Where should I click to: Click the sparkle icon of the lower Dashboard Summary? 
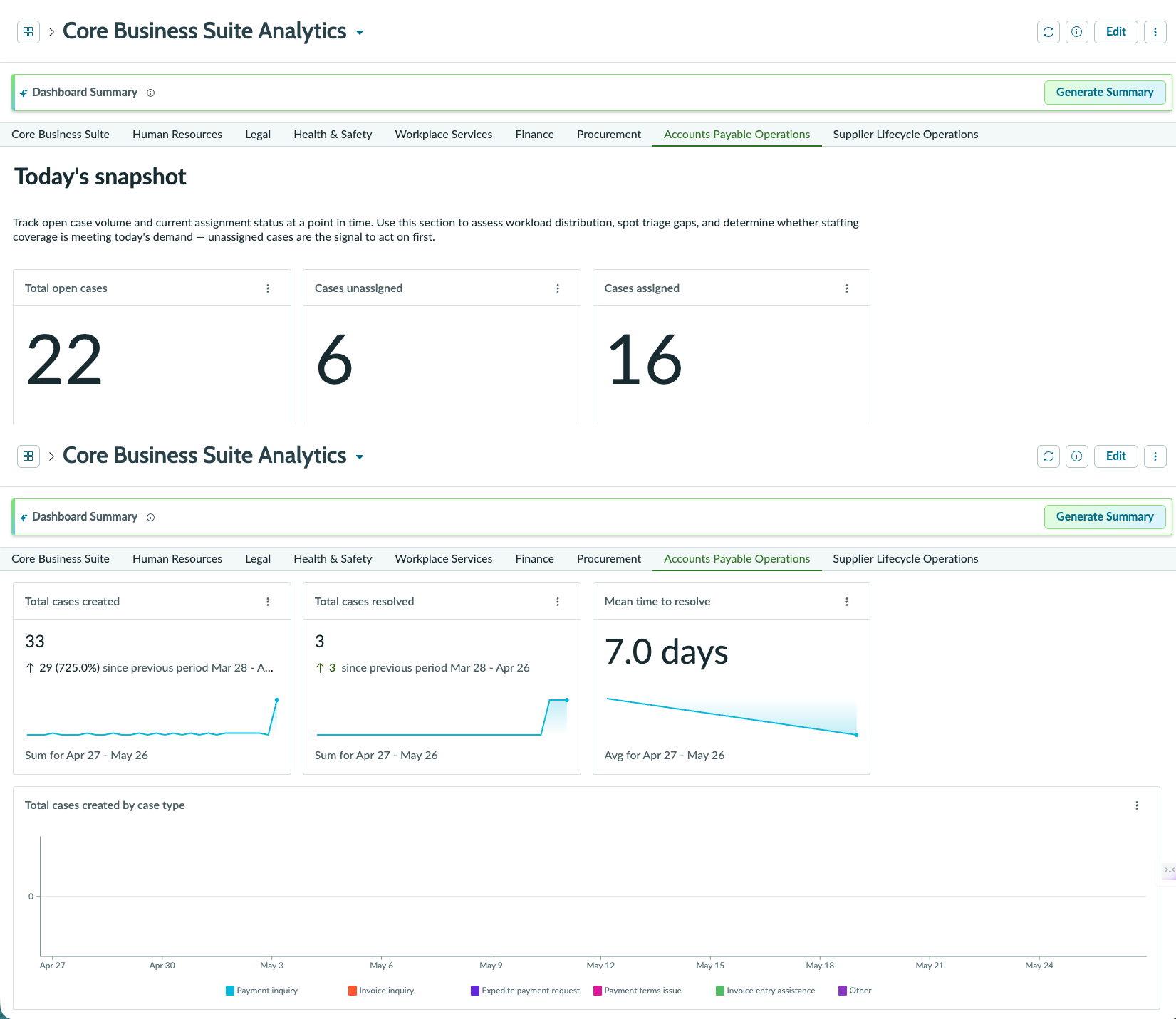(24, 517)
